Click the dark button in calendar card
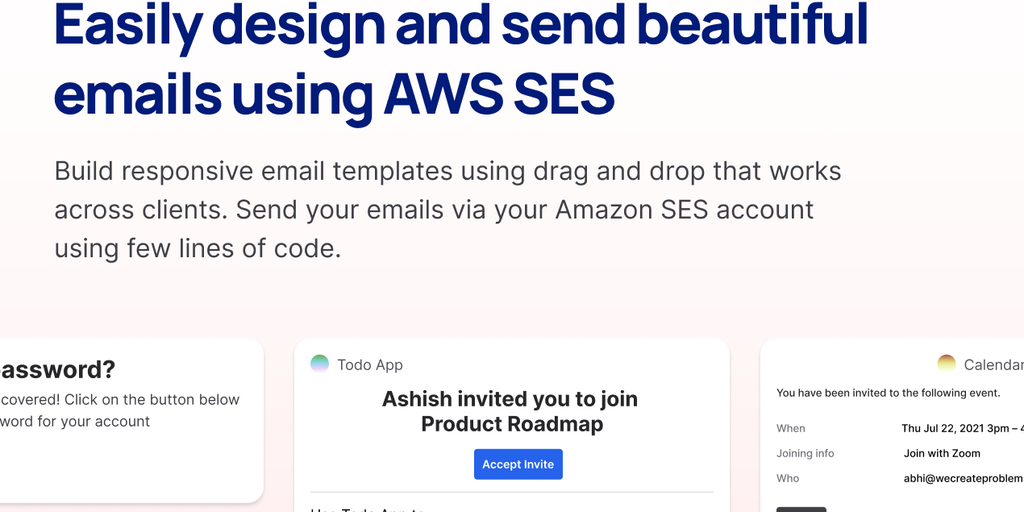Screen dimensions: 1024x512 point(801,508)
